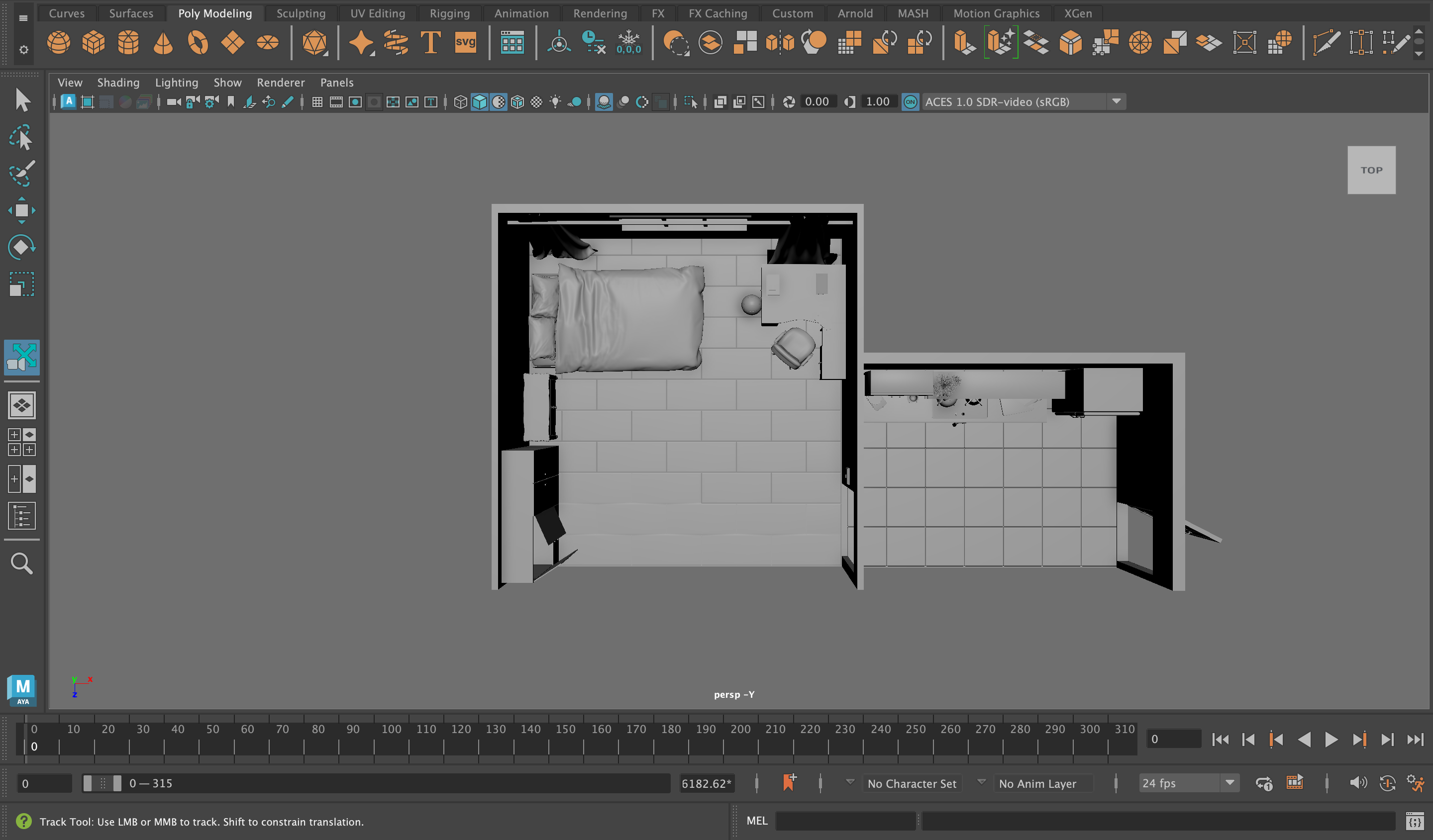Click the Set Bookmark icon near timeline
Viewport: 1433px width, 840px height.
[x=789, y=783]
